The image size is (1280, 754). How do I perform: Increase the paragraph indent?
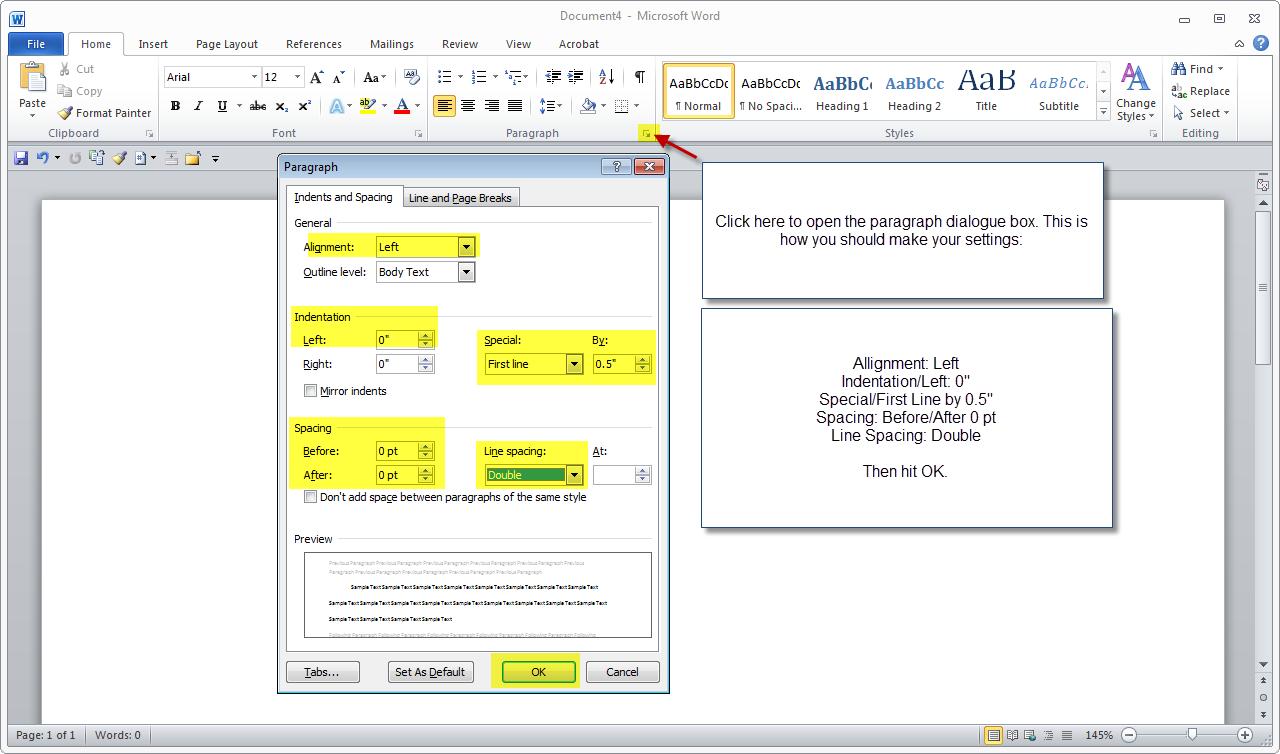tap(576, 77)
